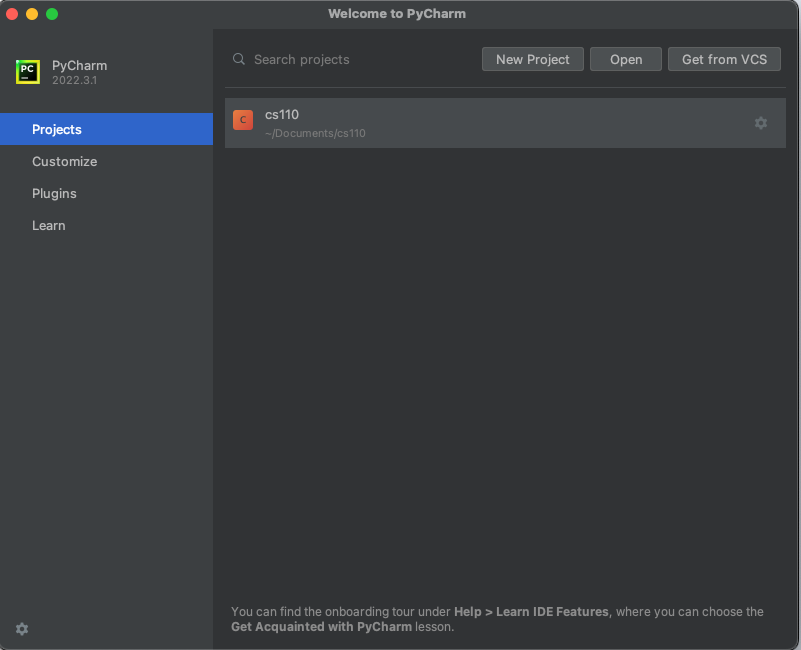Screen dimensions: 801x650
Task: Switch to the Plugins tab
Action: (55, 193)
